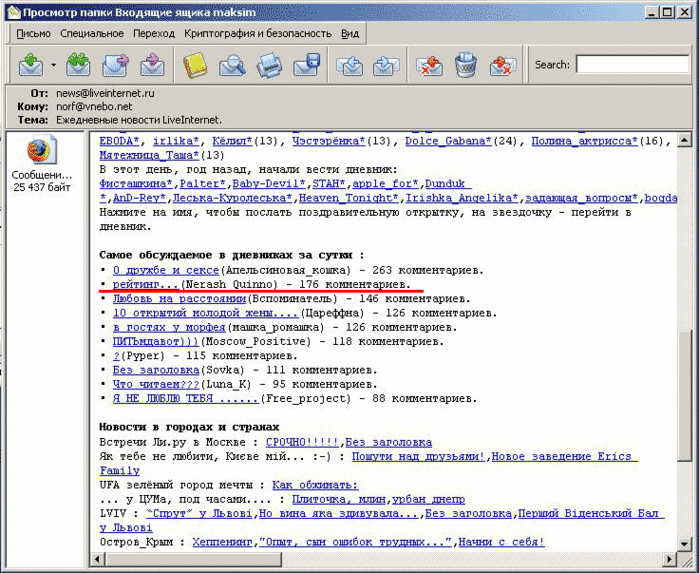Go to next message via down-arrow envelope icon
This screenshot has width=699, height=573.
tap(386, 66)
